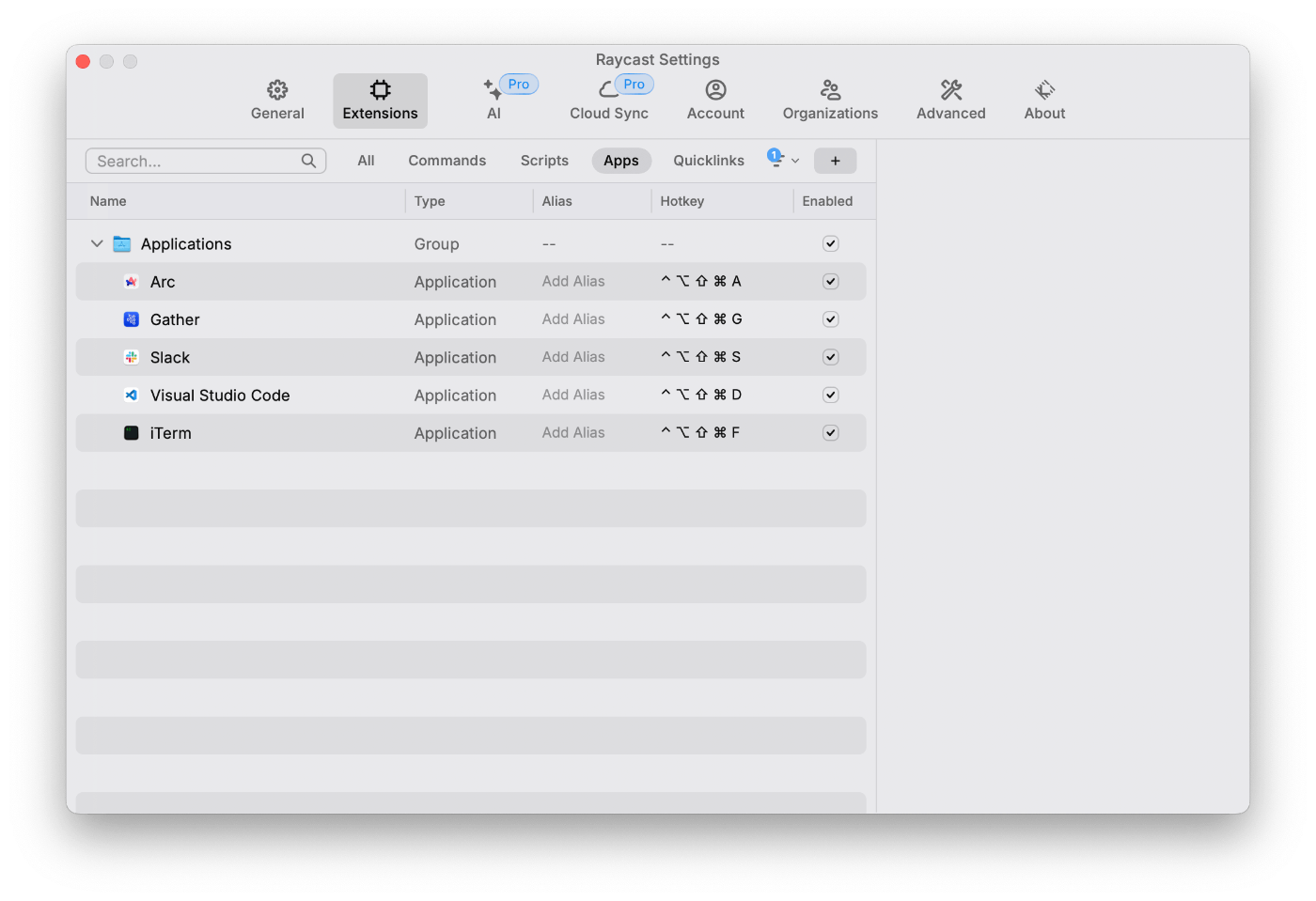
Task: Click the magnifier icon in search field
Action: coord(308,161)
